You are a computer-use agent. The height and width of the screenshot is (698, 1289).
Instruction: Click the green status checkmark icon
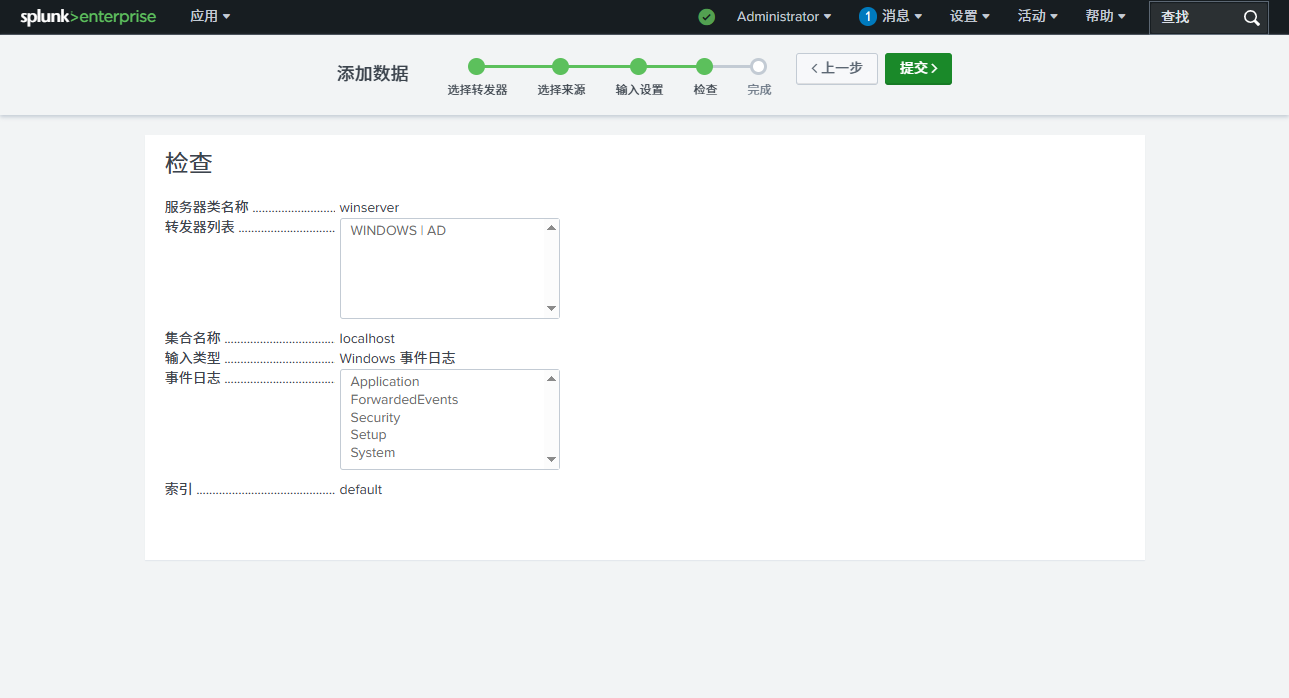706,16
